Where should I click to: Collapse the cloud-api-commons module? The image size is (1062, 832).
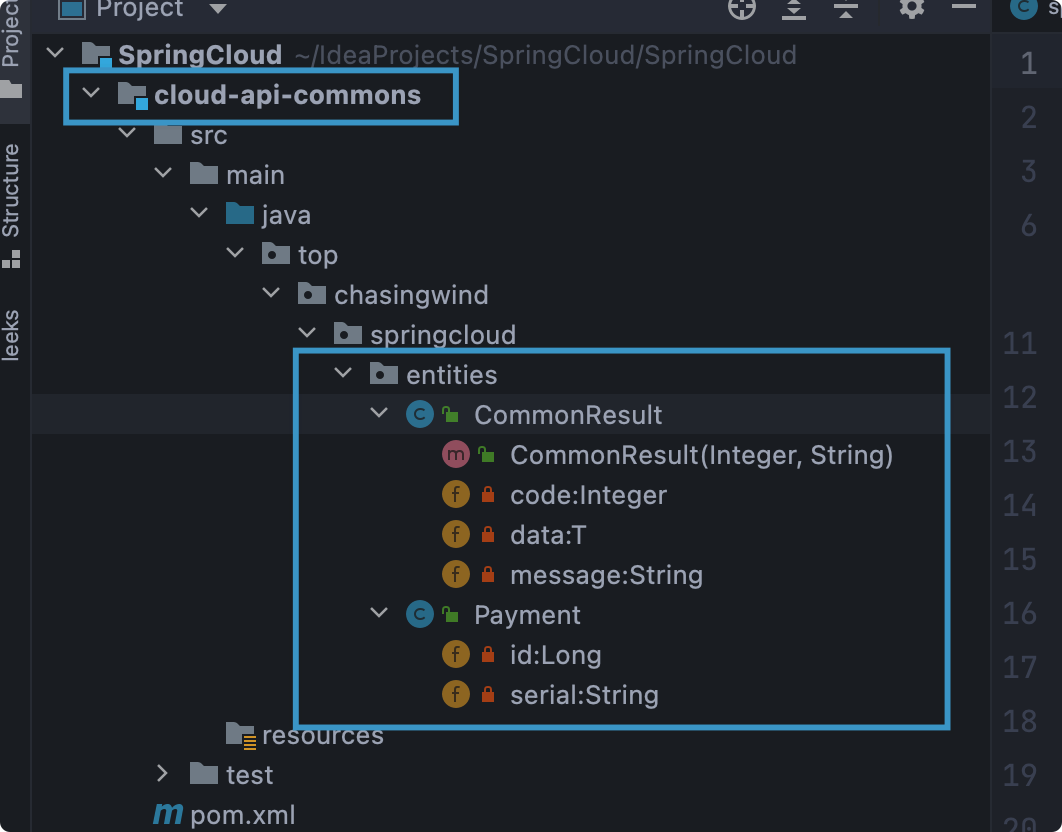coord(92,95)
